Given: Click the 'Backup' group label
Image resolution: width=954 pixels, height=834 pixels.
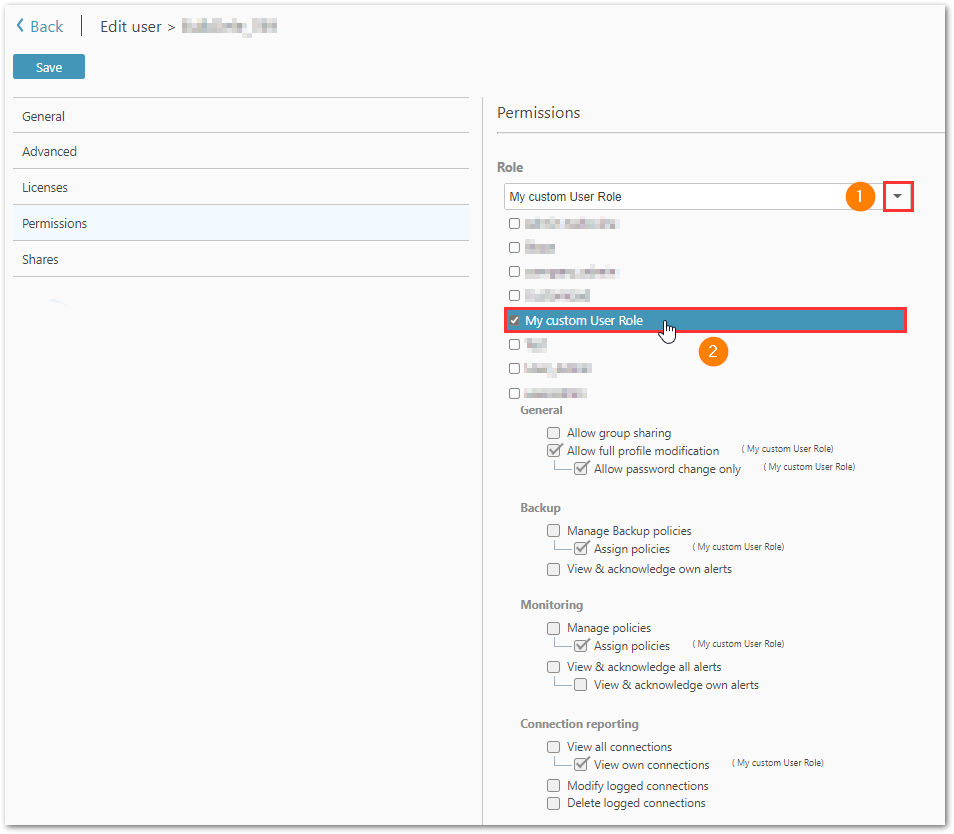Looking at the screenshot, I should 540,508.
